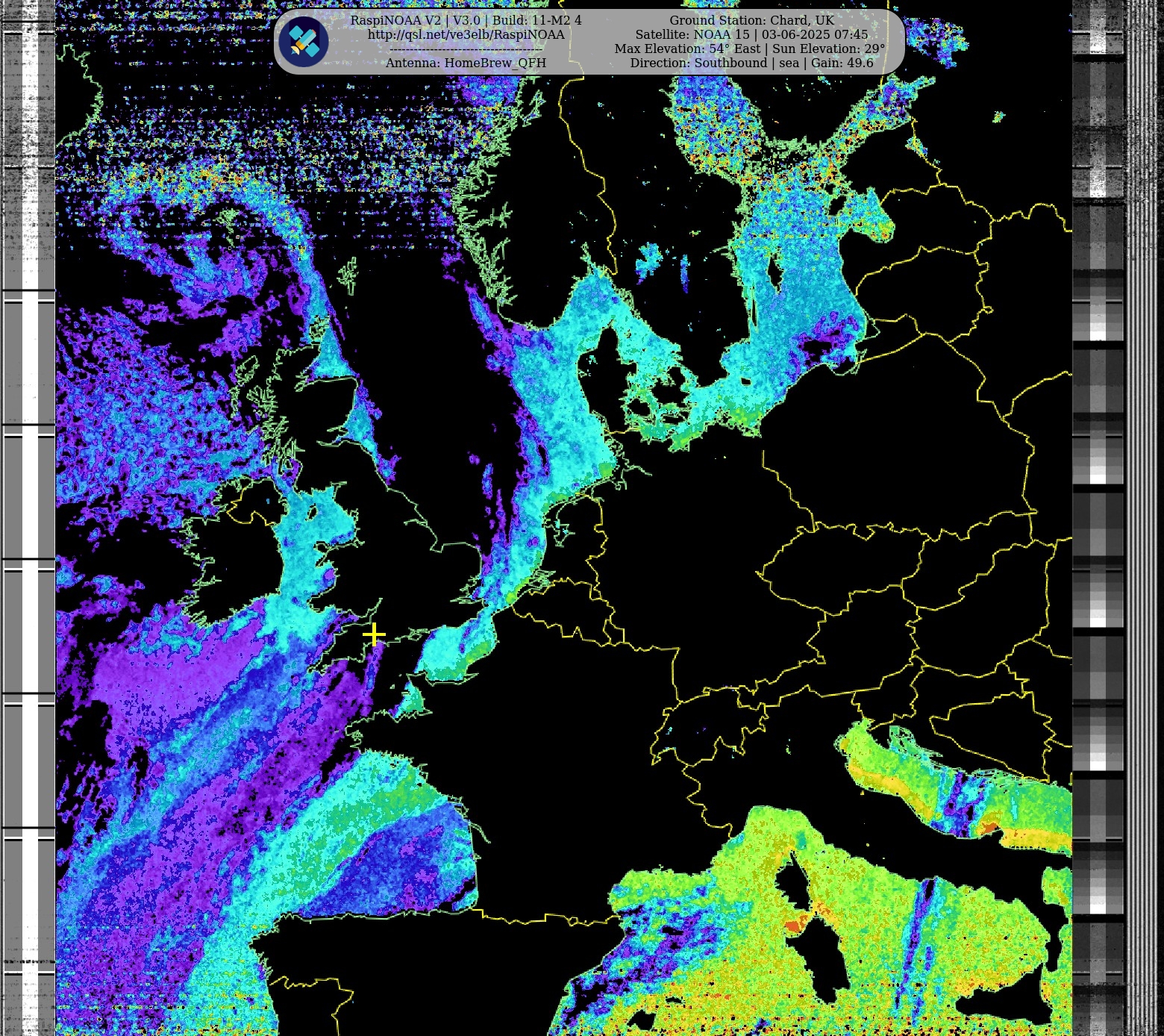Open the http://qsl.net/ve3elb/RaspiNOAA link text
This screenshot has width=1164, height=1036.
pyautogui.click(x=466, y=34)
